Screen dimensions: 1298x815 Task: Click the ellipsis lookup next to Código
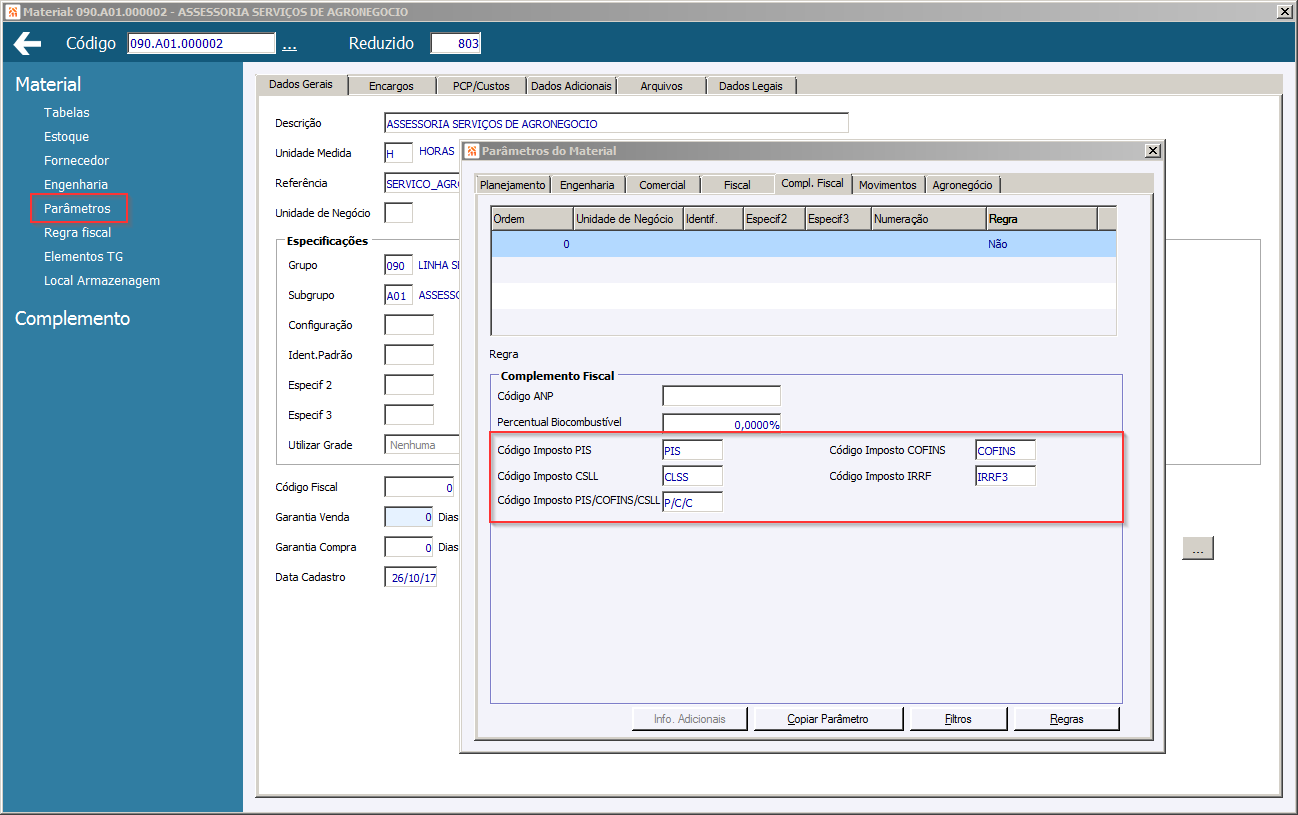289,45
